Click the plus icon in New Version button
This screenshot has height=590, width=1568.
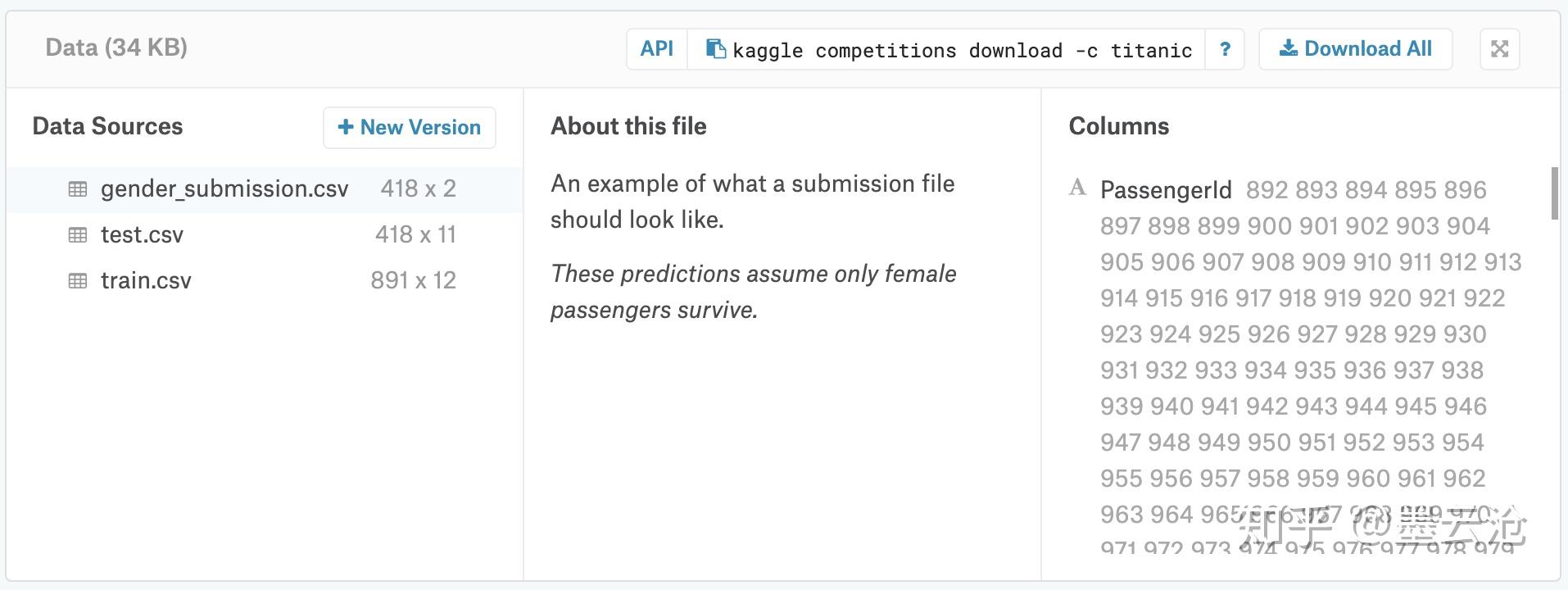point(346,127)
